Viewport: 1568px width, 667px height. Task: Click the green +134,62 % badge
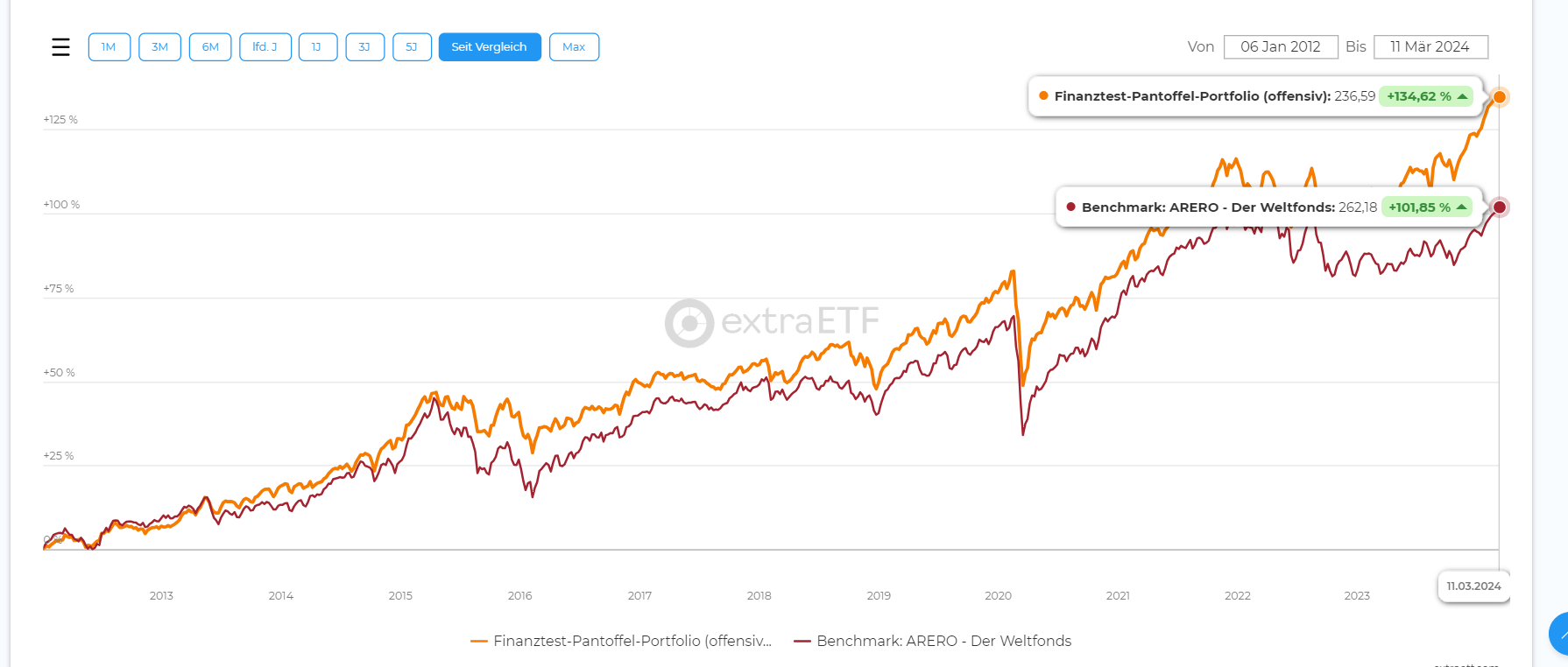click(1426, 96)
